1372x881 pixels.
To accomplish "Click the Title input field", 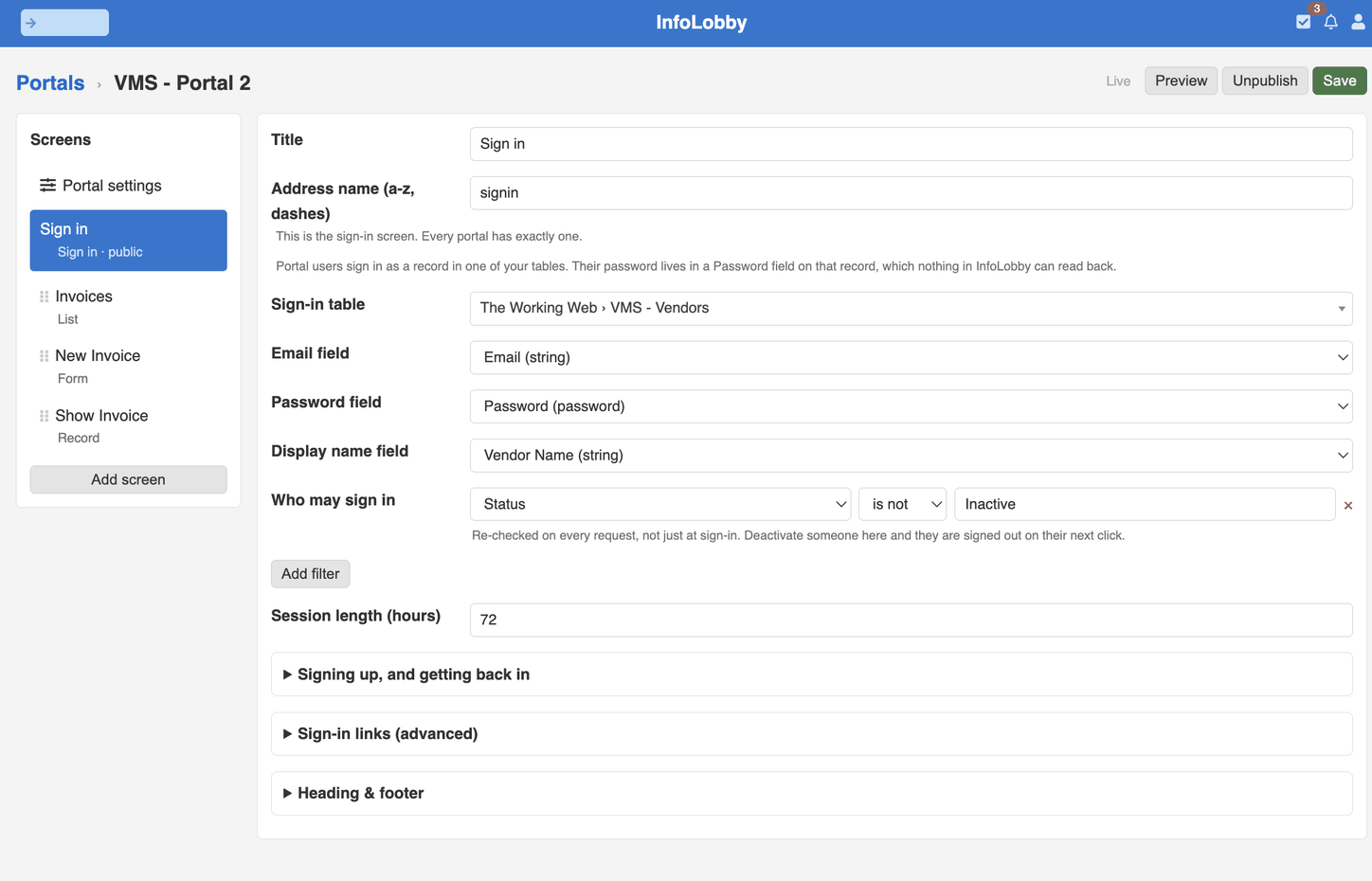I will point(911,144).
